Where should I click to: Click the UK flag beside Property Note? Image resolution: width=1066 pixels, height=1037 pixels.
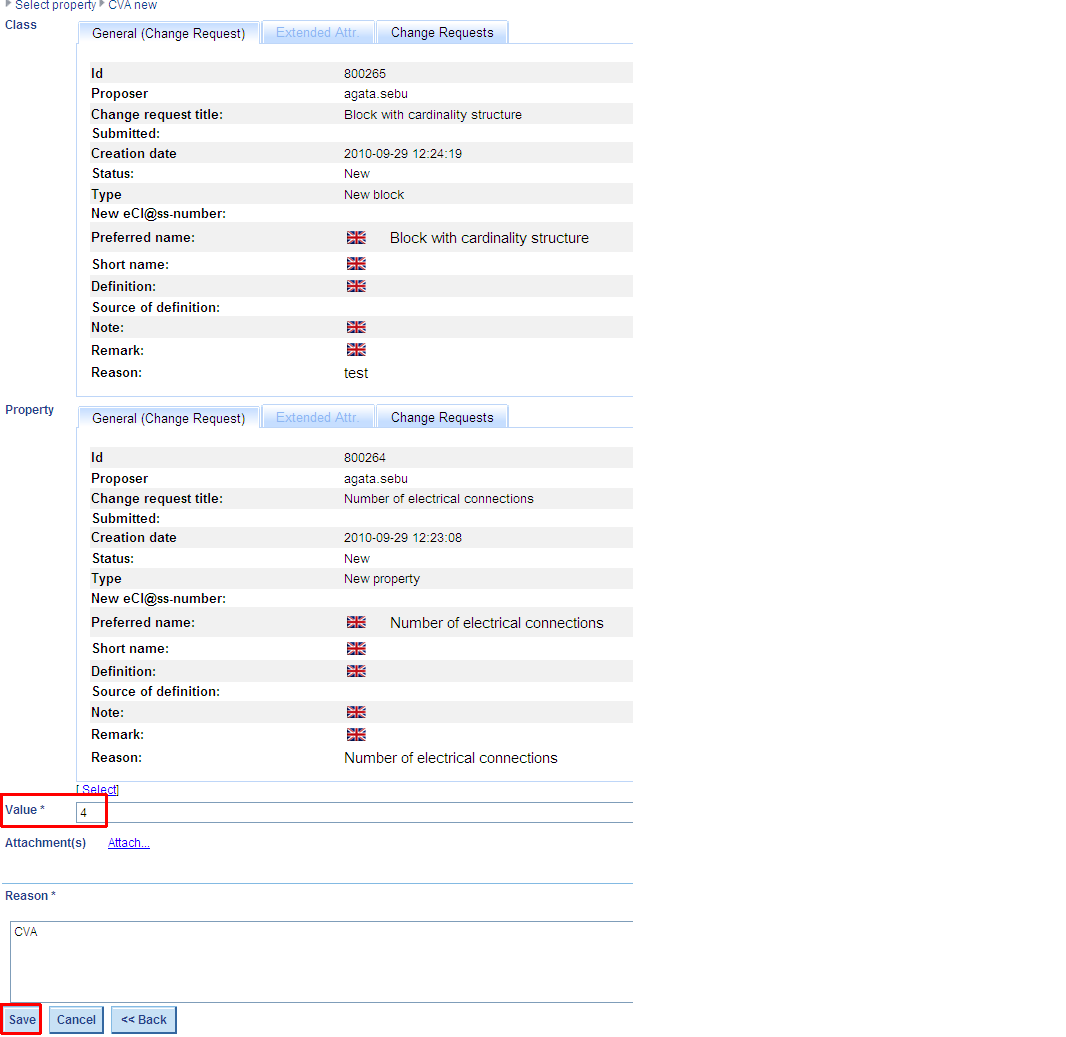356,712
